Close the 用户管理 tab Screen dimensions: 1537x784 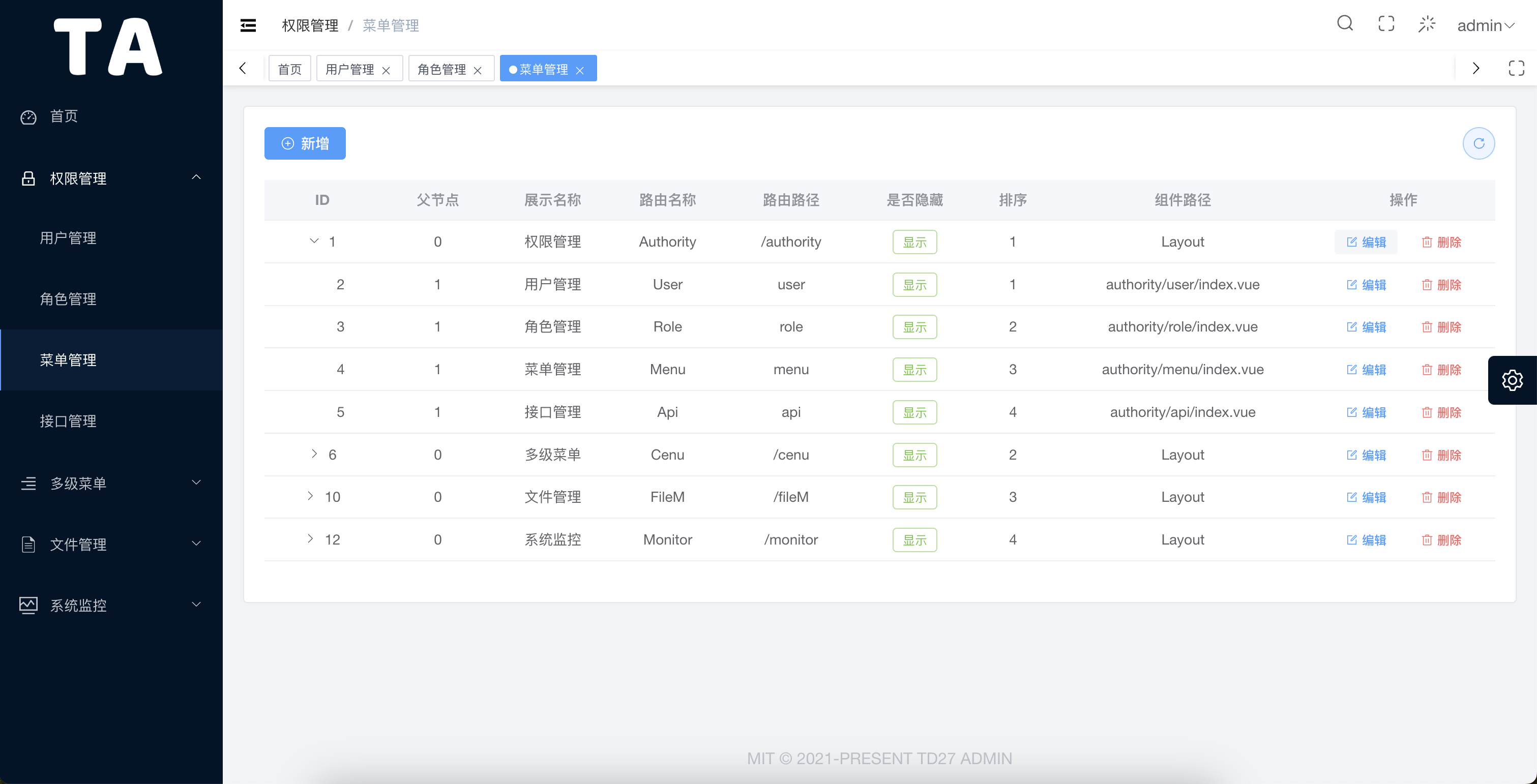[x=386, y=70]
